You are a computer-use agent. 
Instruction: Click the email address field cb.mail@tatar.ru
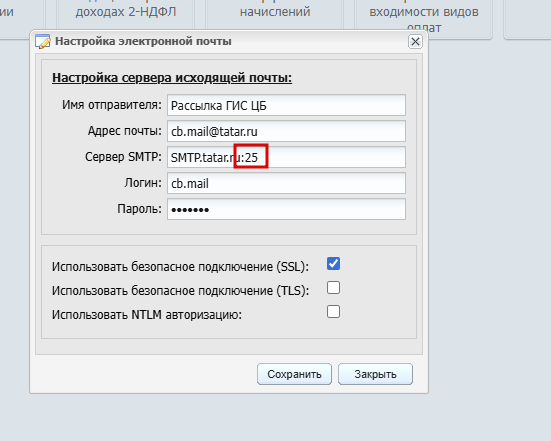click(x=286, y=131)
